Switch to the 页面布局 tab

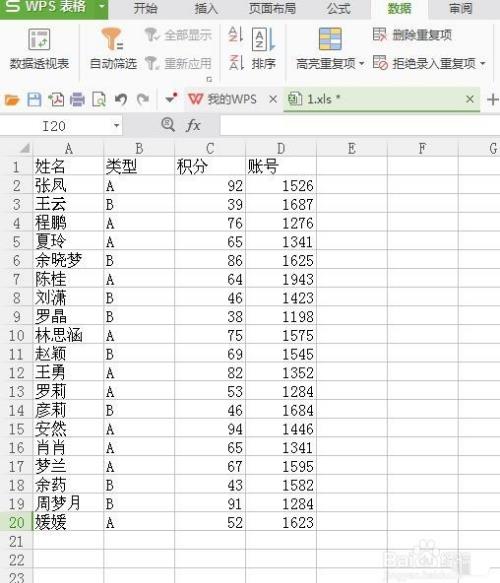[x=272, y=8]
